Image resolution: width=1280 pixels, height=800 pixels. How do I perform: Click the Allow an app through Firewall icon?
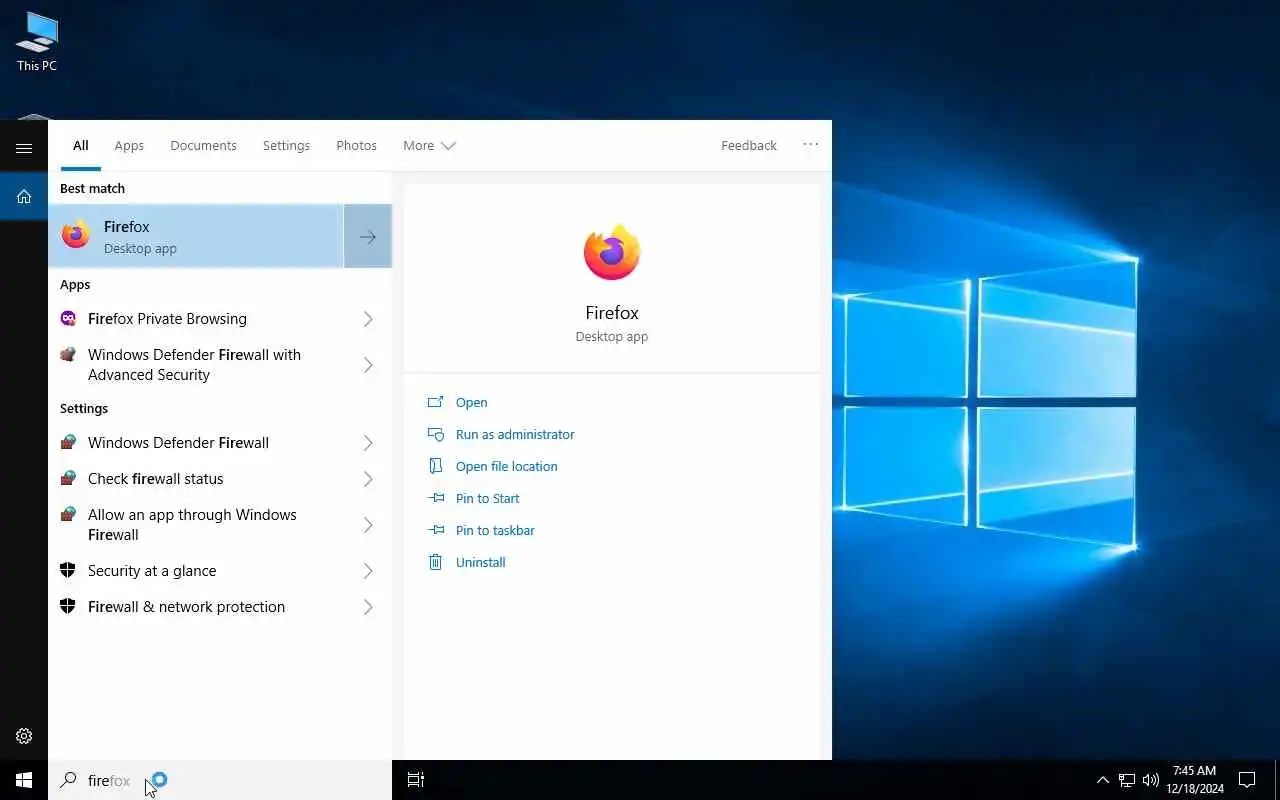[68, 514]
